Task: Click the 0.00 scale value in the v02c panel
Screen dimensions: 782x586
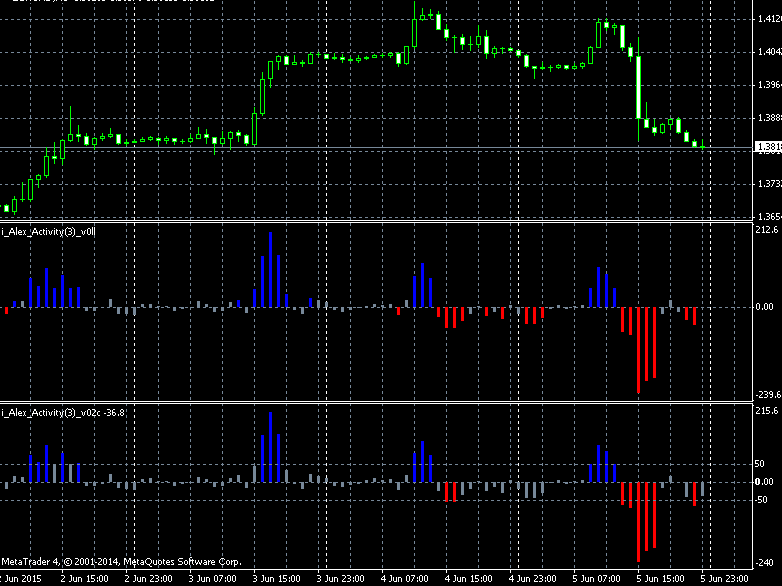Action: coord(765,482)
